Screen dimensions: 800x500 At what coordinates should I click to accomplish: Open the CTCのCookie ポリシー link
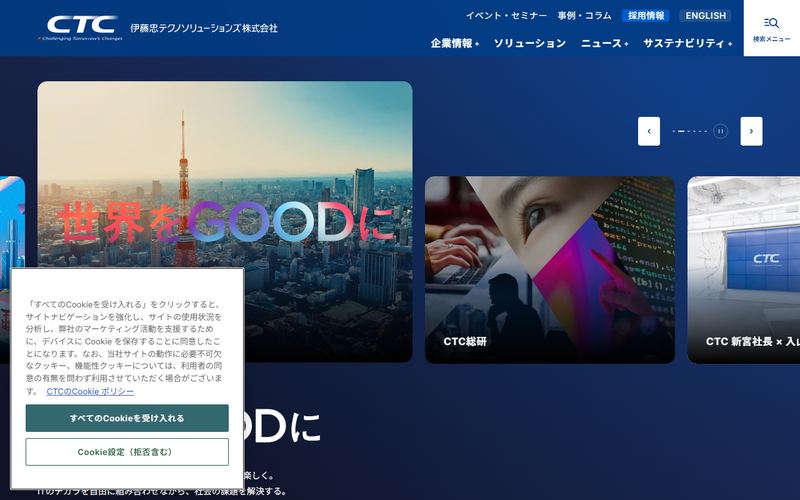90,391
